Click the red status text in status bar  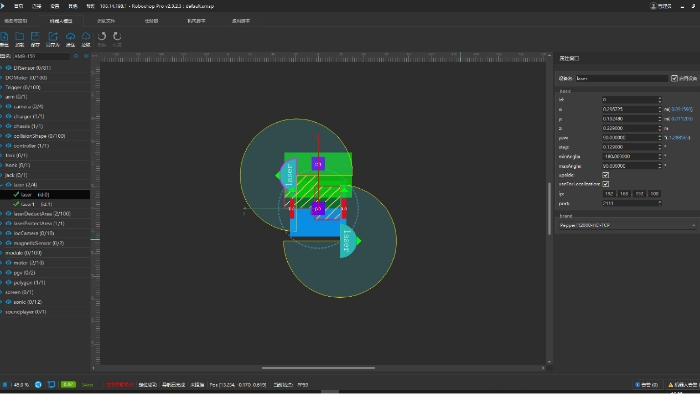point(119,385)
